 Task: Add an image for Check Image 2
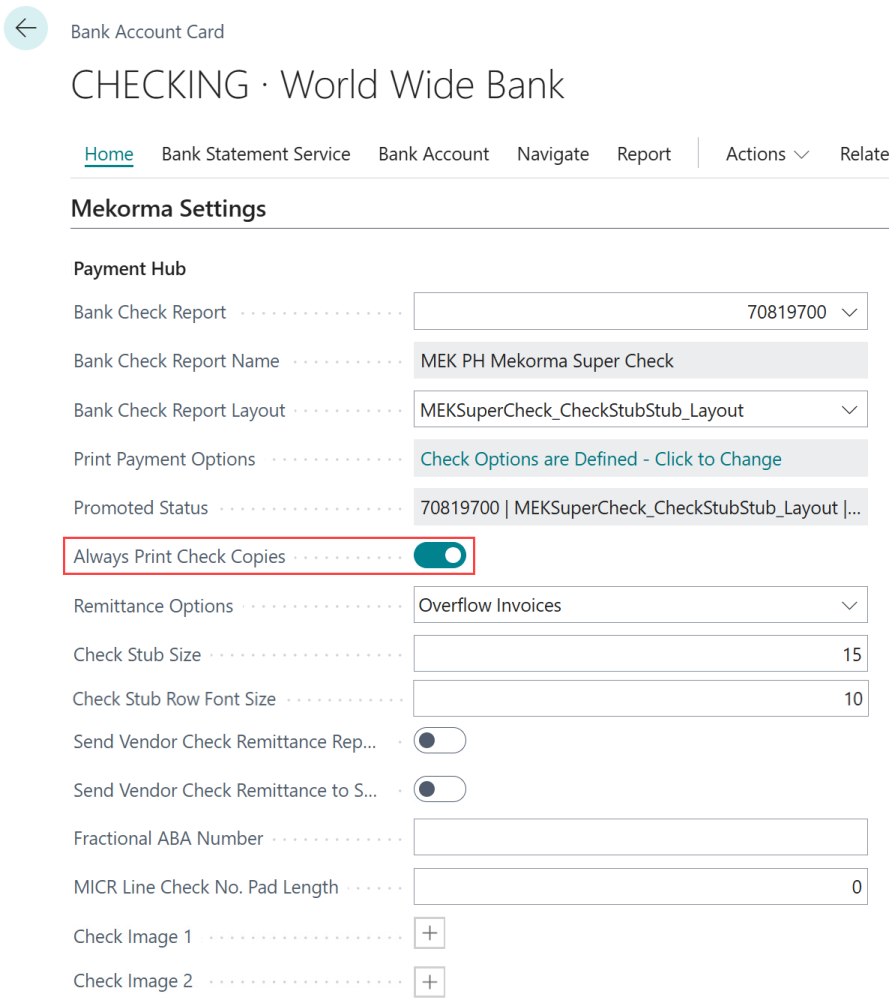click(x=429, y=981)
